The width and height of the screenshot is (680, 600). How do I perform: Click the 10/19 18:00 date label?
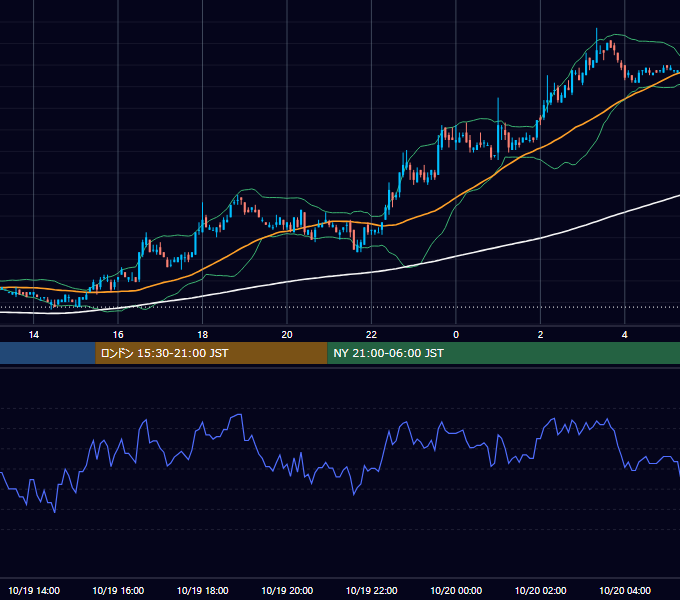click(x=203, y=590)
